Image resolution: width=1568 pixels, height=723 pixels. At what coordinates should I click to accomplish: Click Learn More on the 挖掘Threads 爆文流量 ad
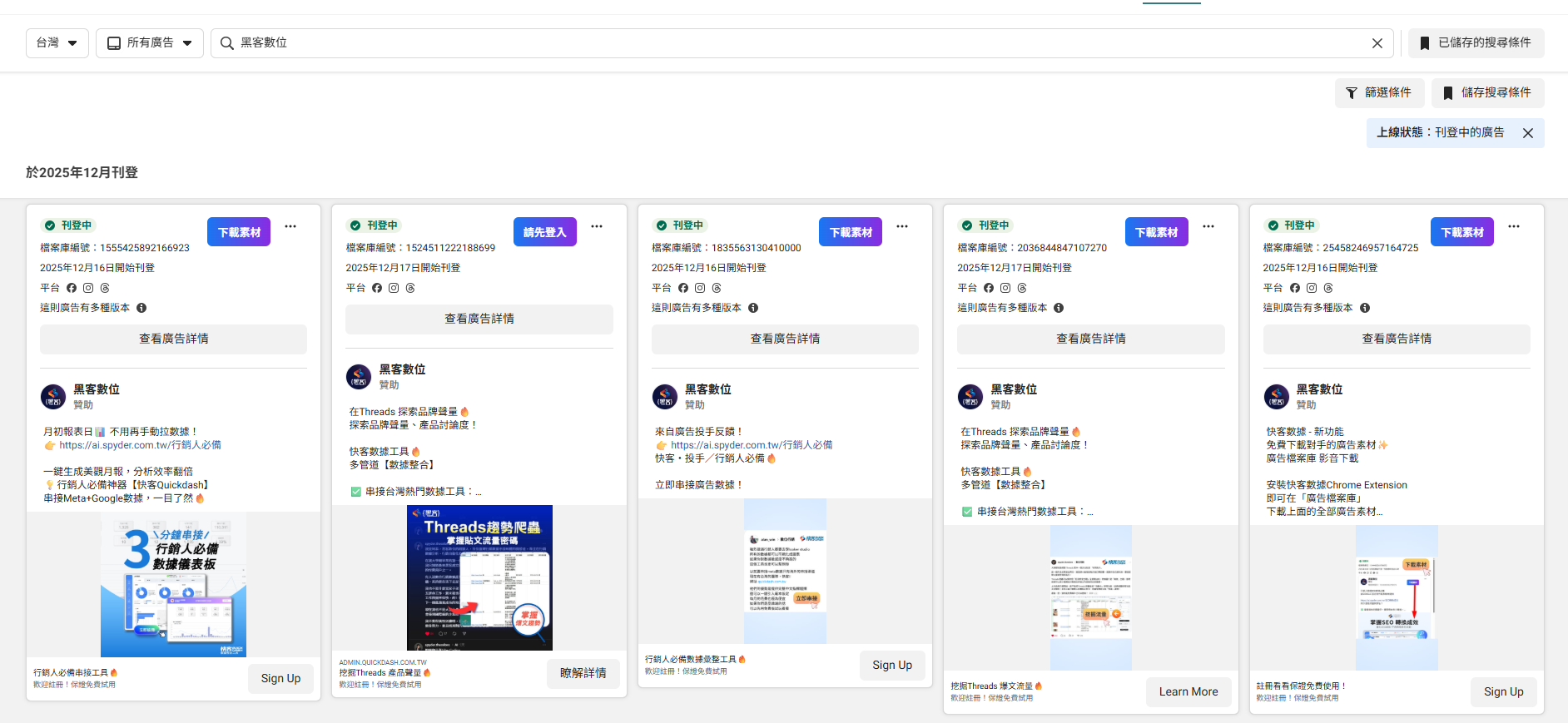[x=1188, y=692]
